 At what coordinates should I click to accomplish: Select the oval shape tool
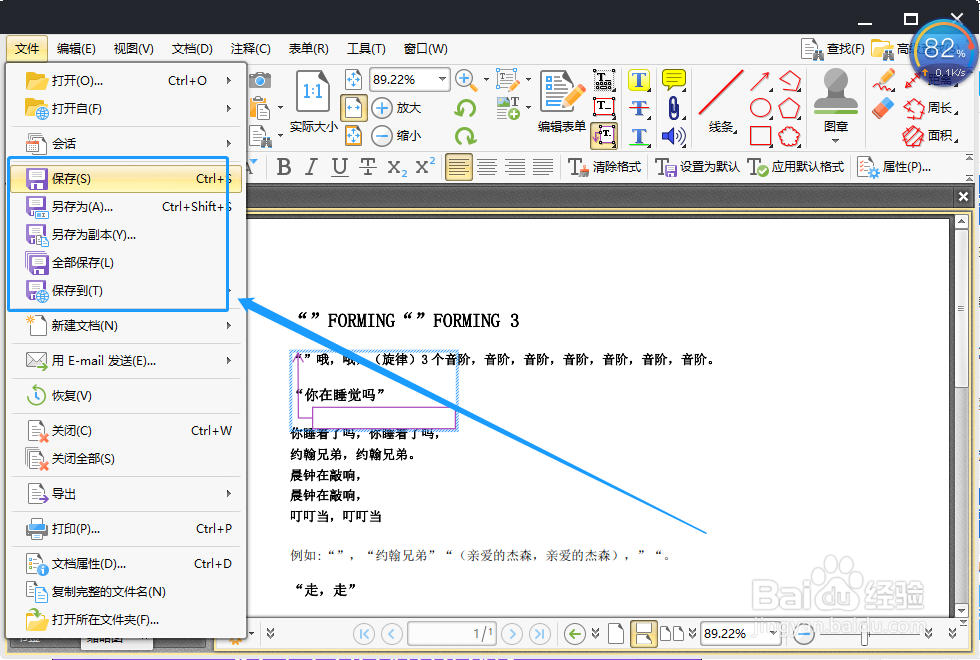(760, 108)
